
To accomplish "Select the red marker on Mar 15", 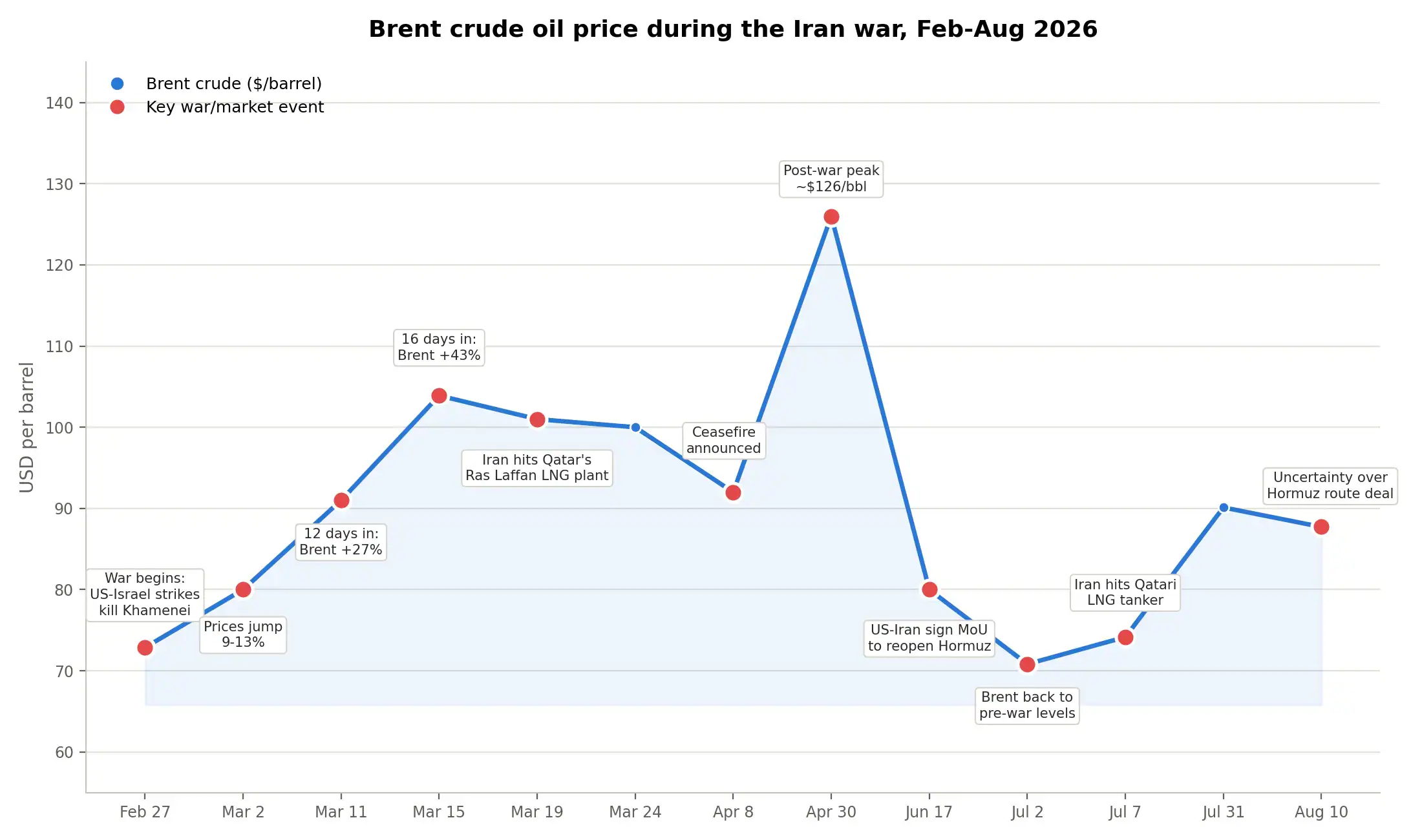I will (439, 395).
